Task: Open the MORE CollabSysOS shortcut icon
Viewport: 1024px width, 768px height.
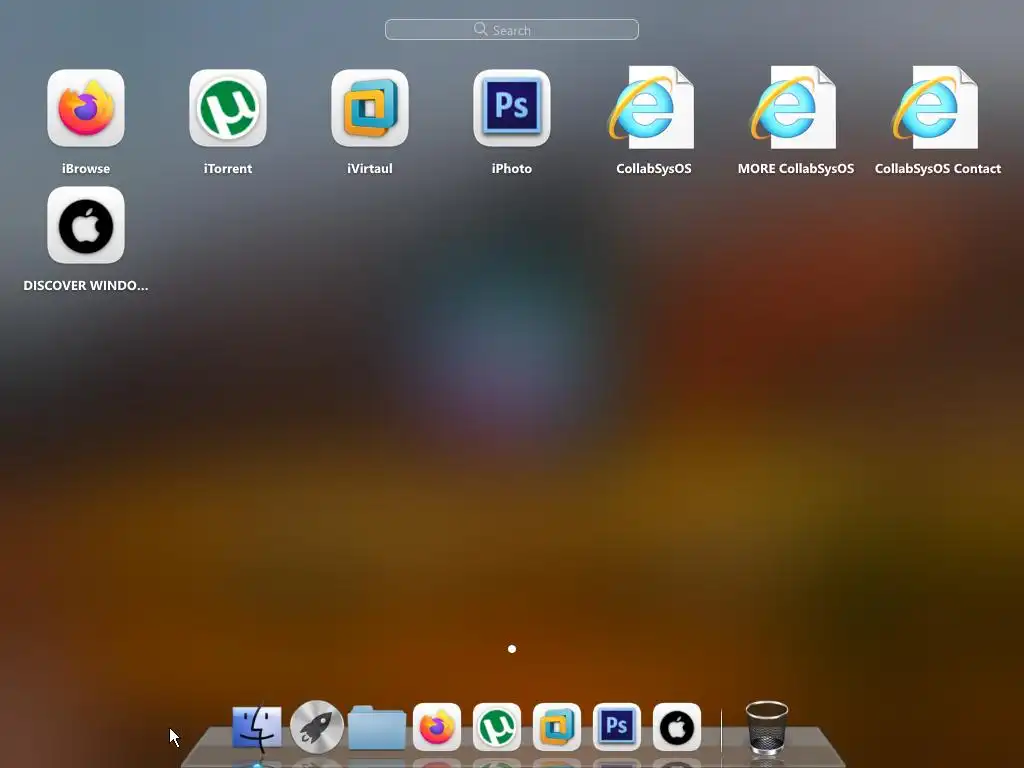Action: (794, 108)
